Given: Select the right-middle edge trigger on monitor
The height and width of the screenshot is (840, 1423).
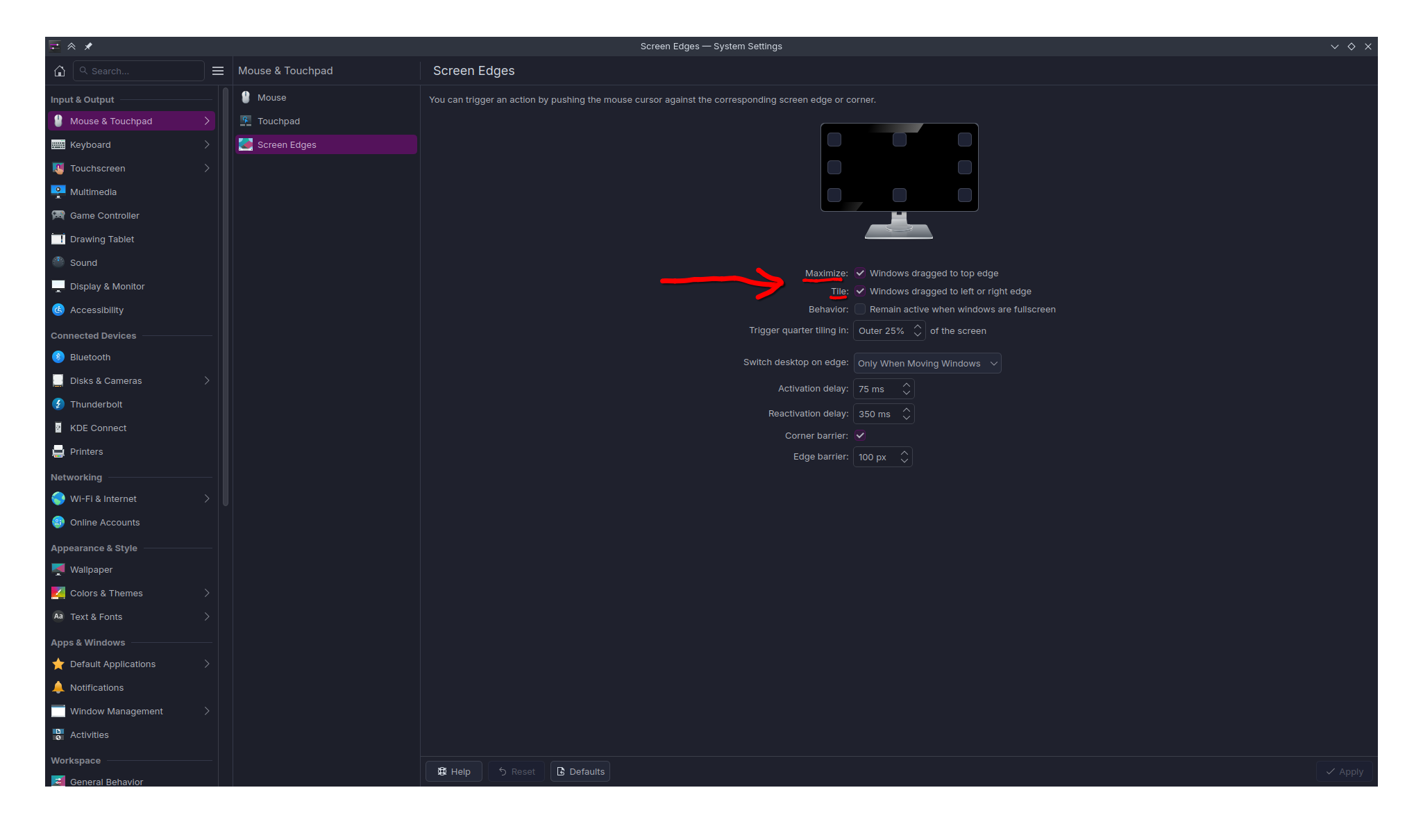Looking at the screenshot, I should pos(965,167).
